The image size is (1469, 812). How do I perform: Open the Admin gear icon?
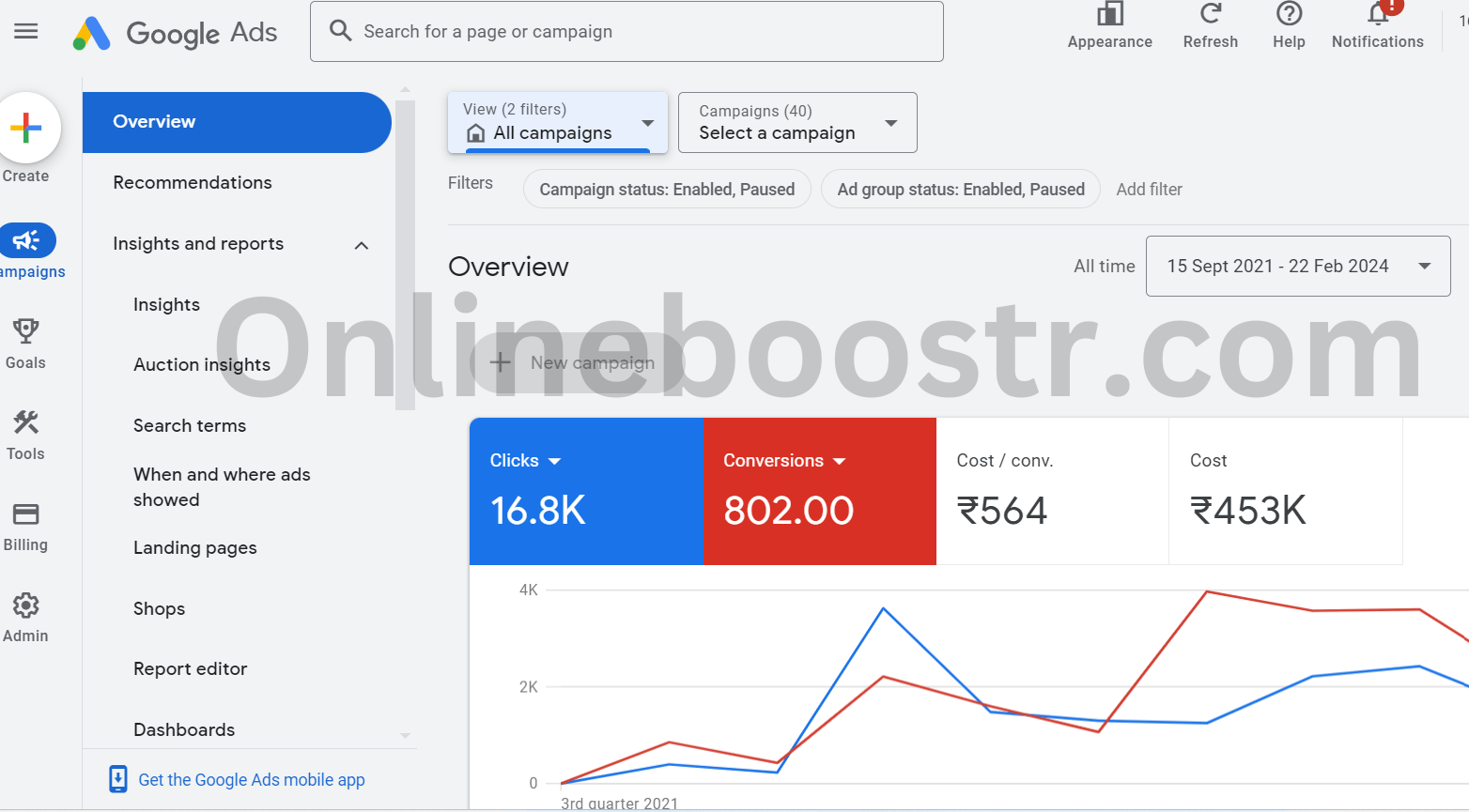[25, 605]
